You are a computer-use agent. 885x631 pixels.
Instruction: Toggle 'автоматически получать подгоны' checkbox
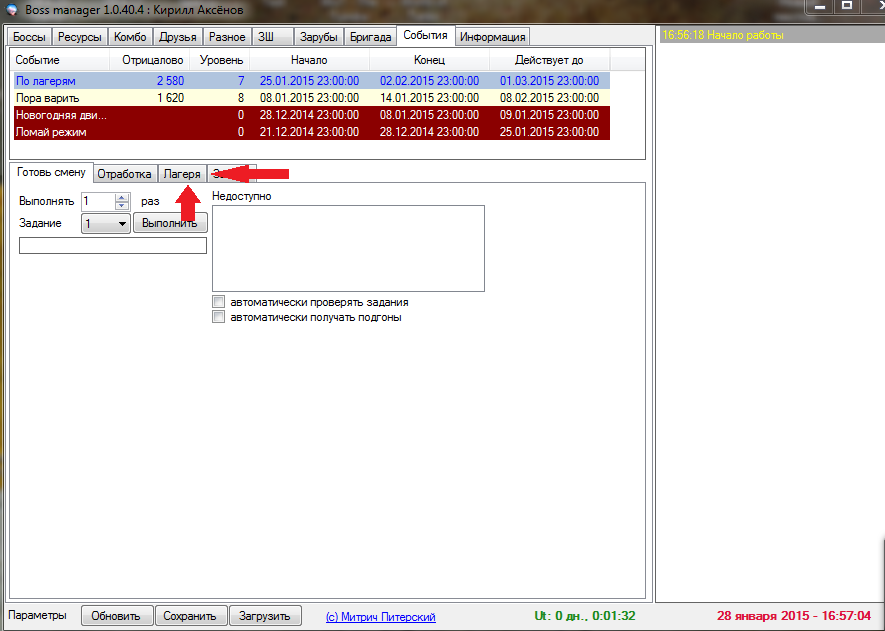tap(219, 317)
